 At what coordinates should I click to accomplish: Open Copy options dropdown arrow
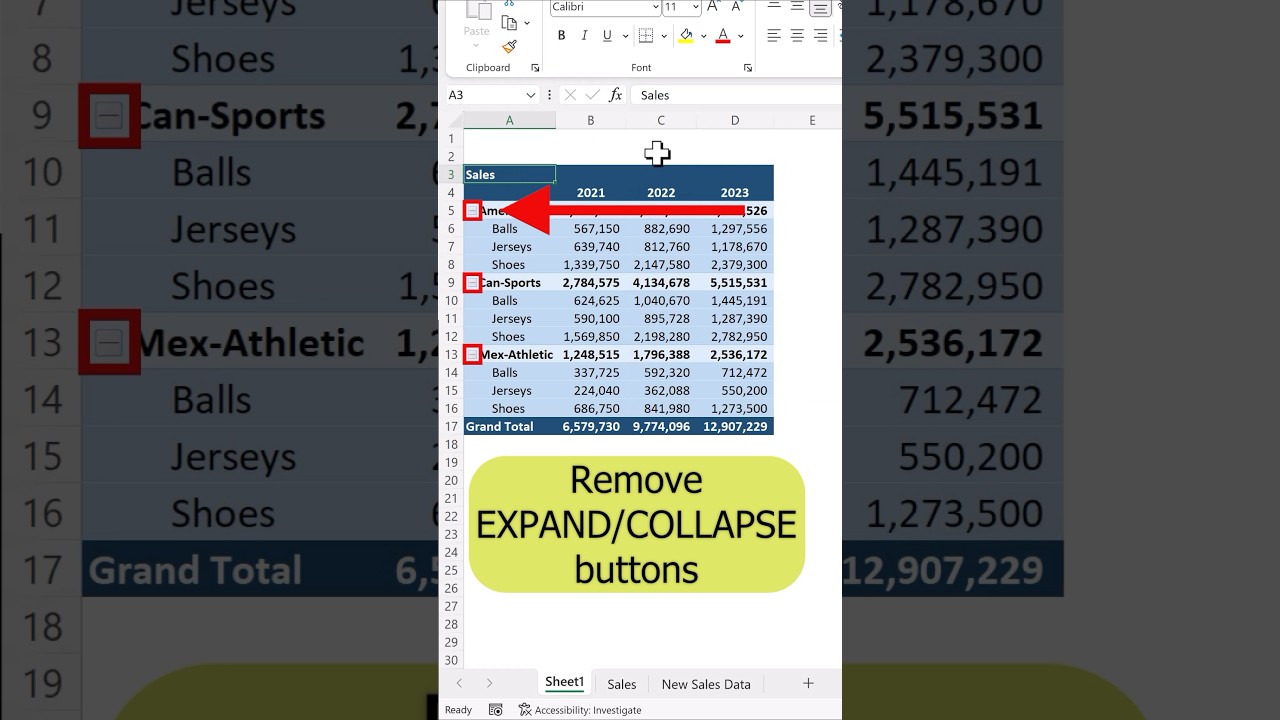click(x=526, y=23)
